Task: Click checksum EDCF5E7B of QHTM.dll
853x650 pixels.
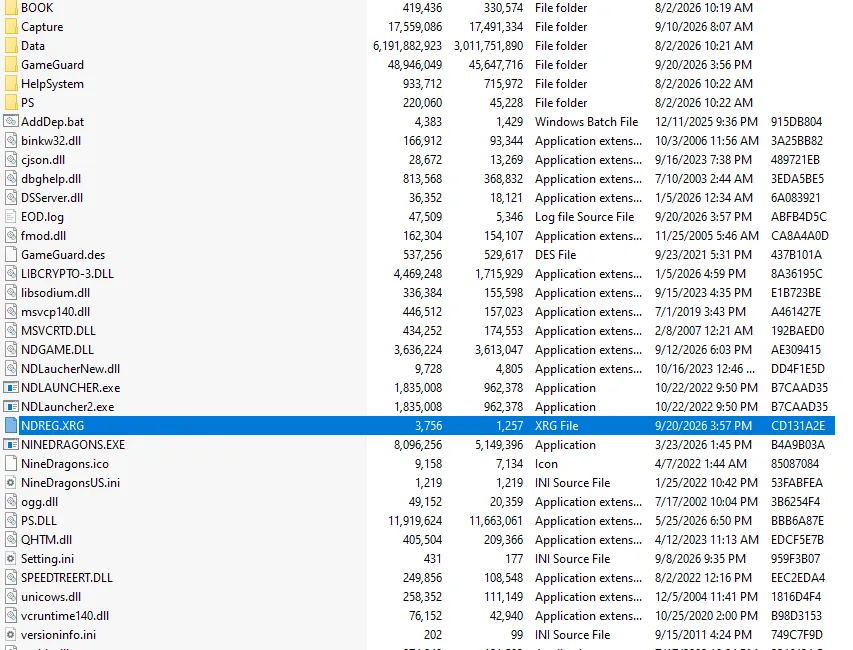Action: 797,540
